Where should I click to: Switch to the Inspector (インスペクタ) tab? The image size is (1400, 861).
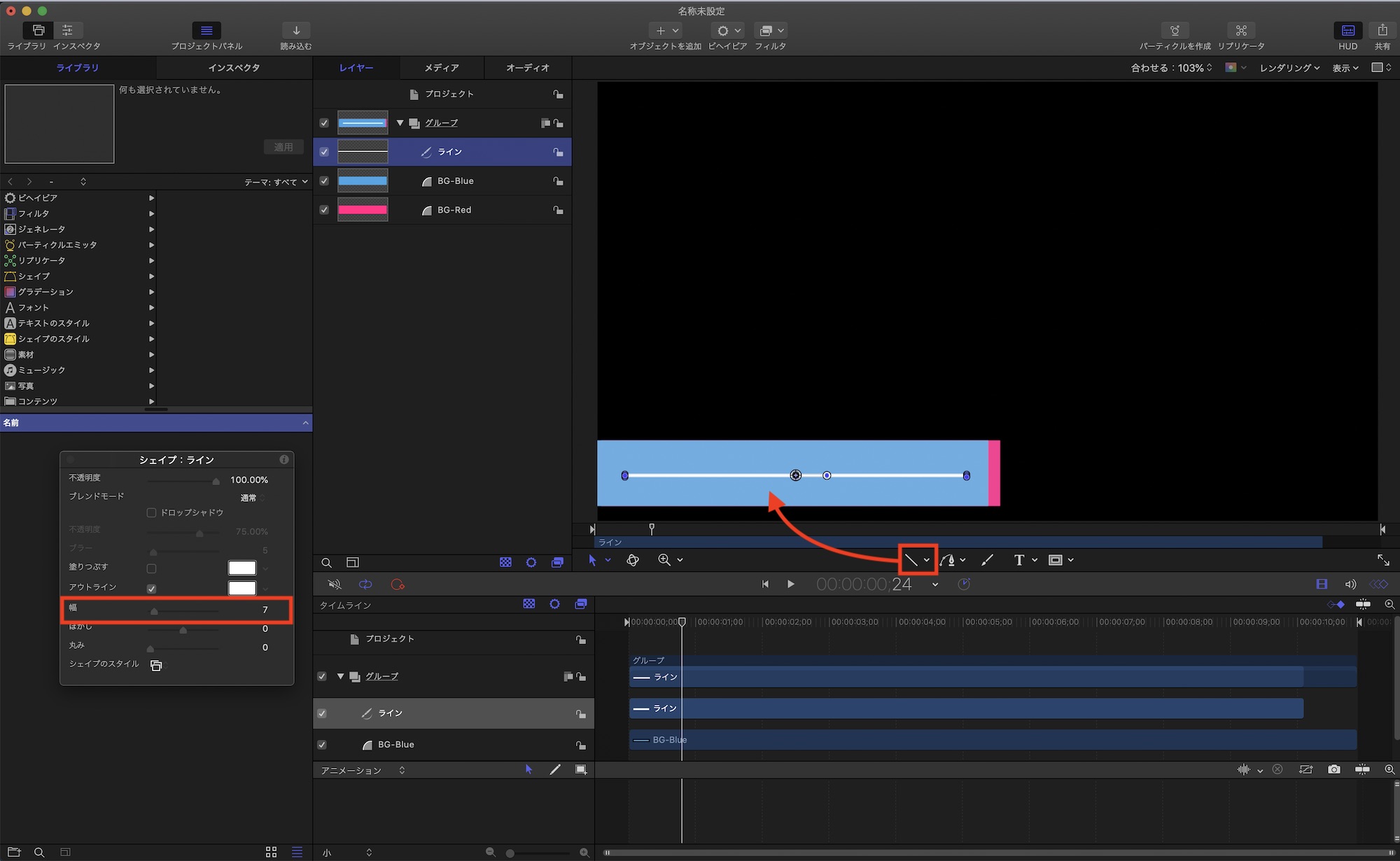click(x=234, y=68)
